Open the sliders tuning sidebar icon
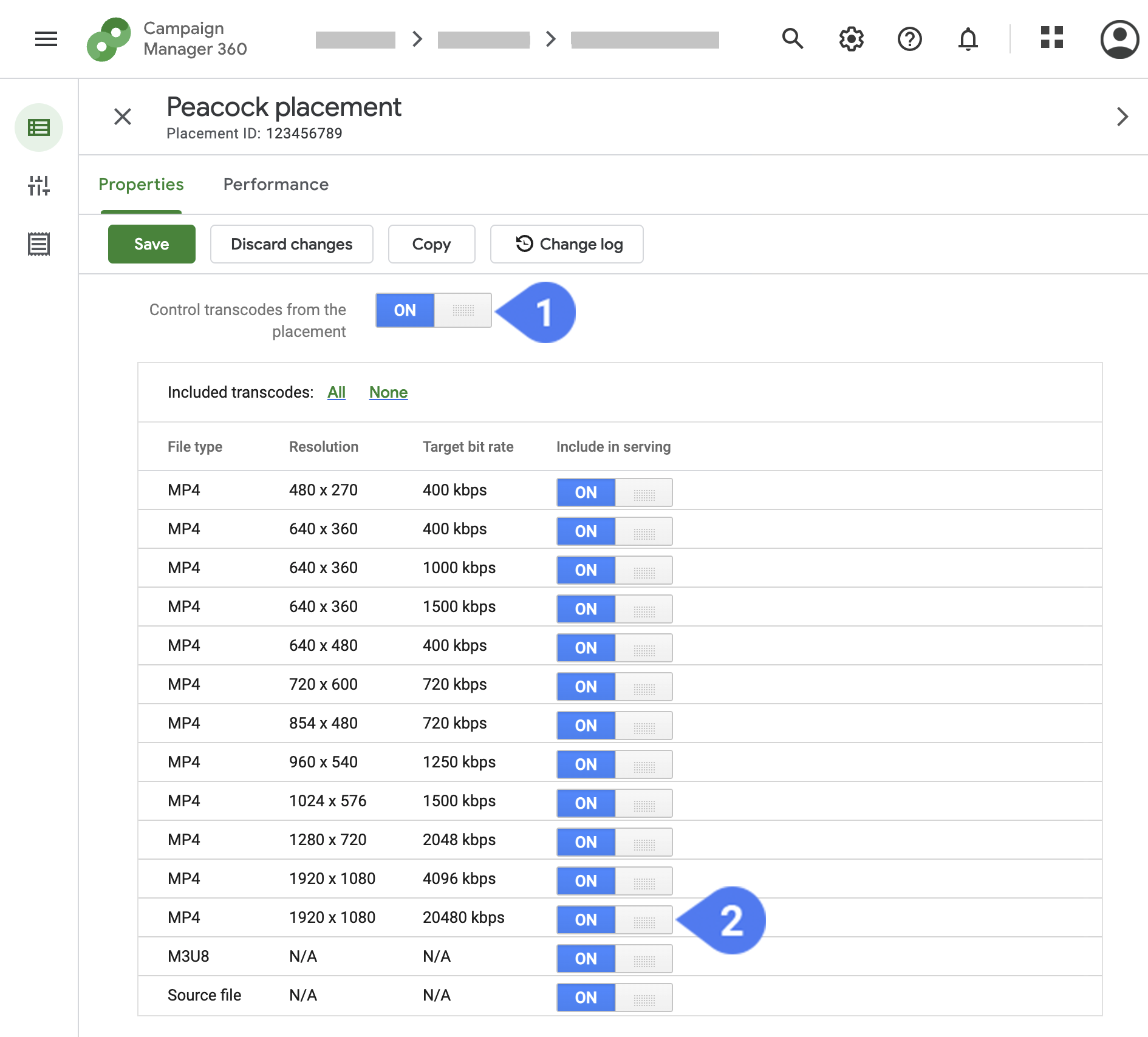Viewport: 1148px width, 1037px height. [39, 186]
